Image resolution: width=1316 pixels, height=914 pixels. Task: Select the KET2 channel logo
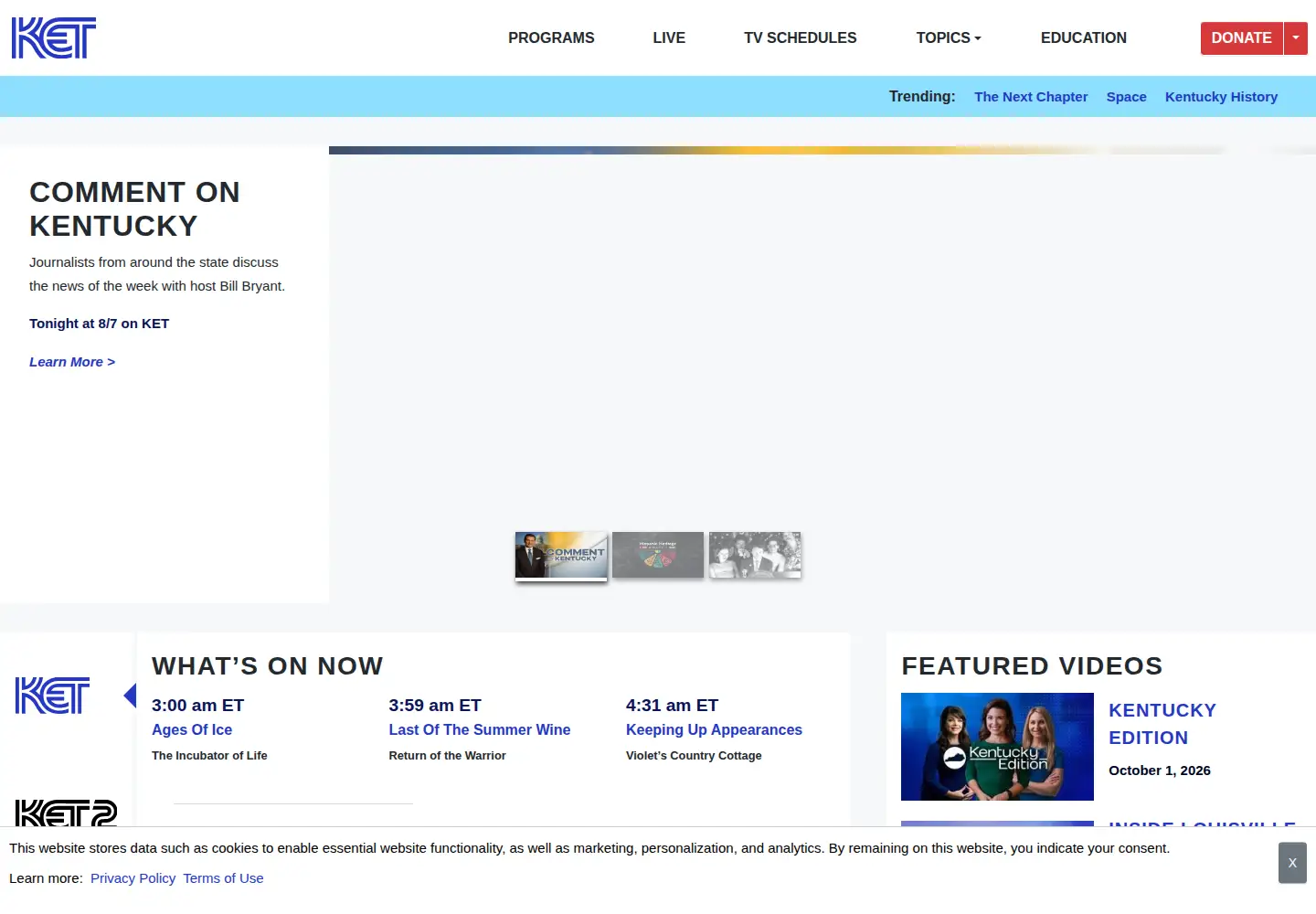coord(66,813)
